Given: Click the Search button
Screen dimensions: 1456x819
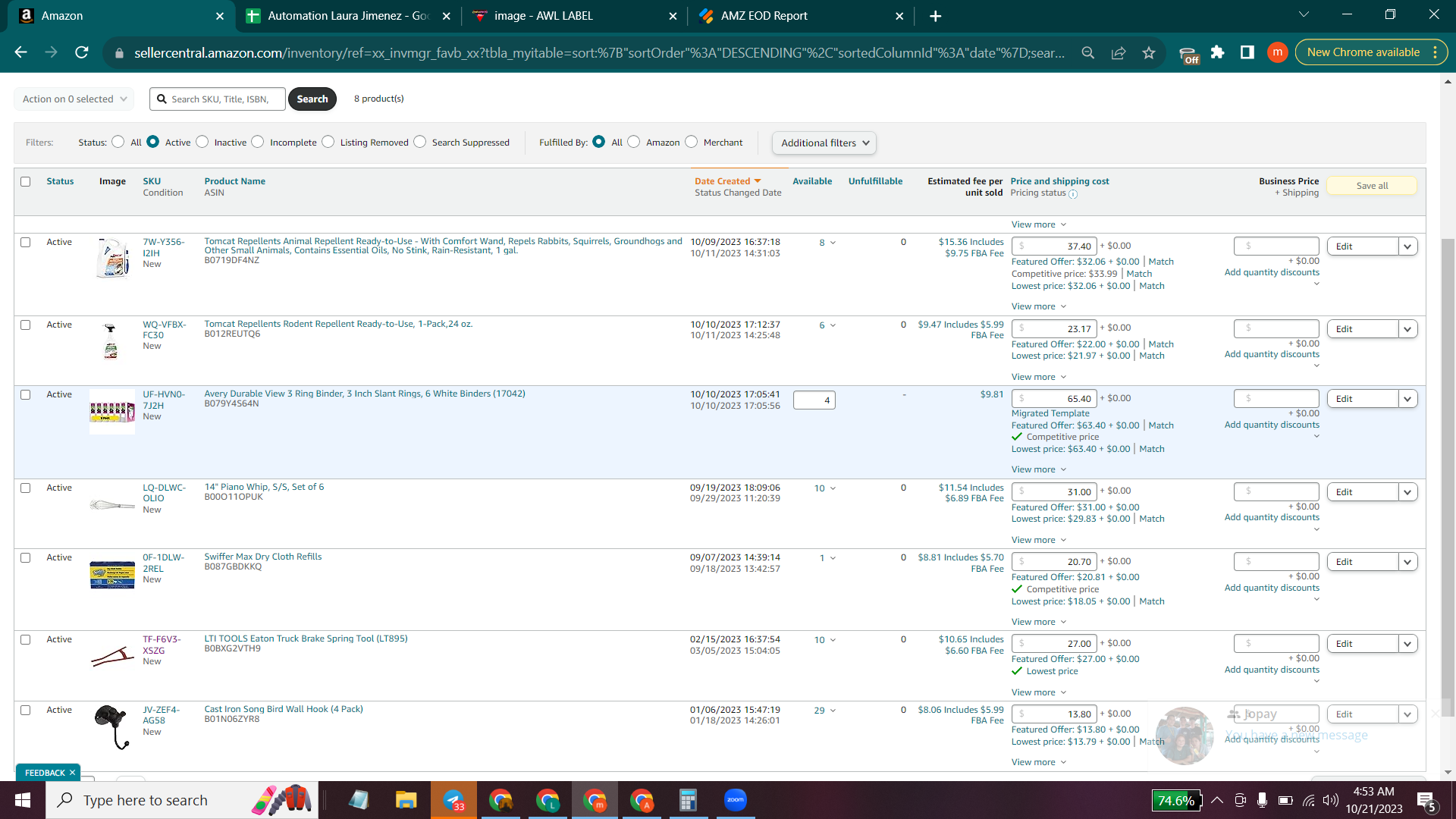Looking at the screenshot, I should coord(312,99).
